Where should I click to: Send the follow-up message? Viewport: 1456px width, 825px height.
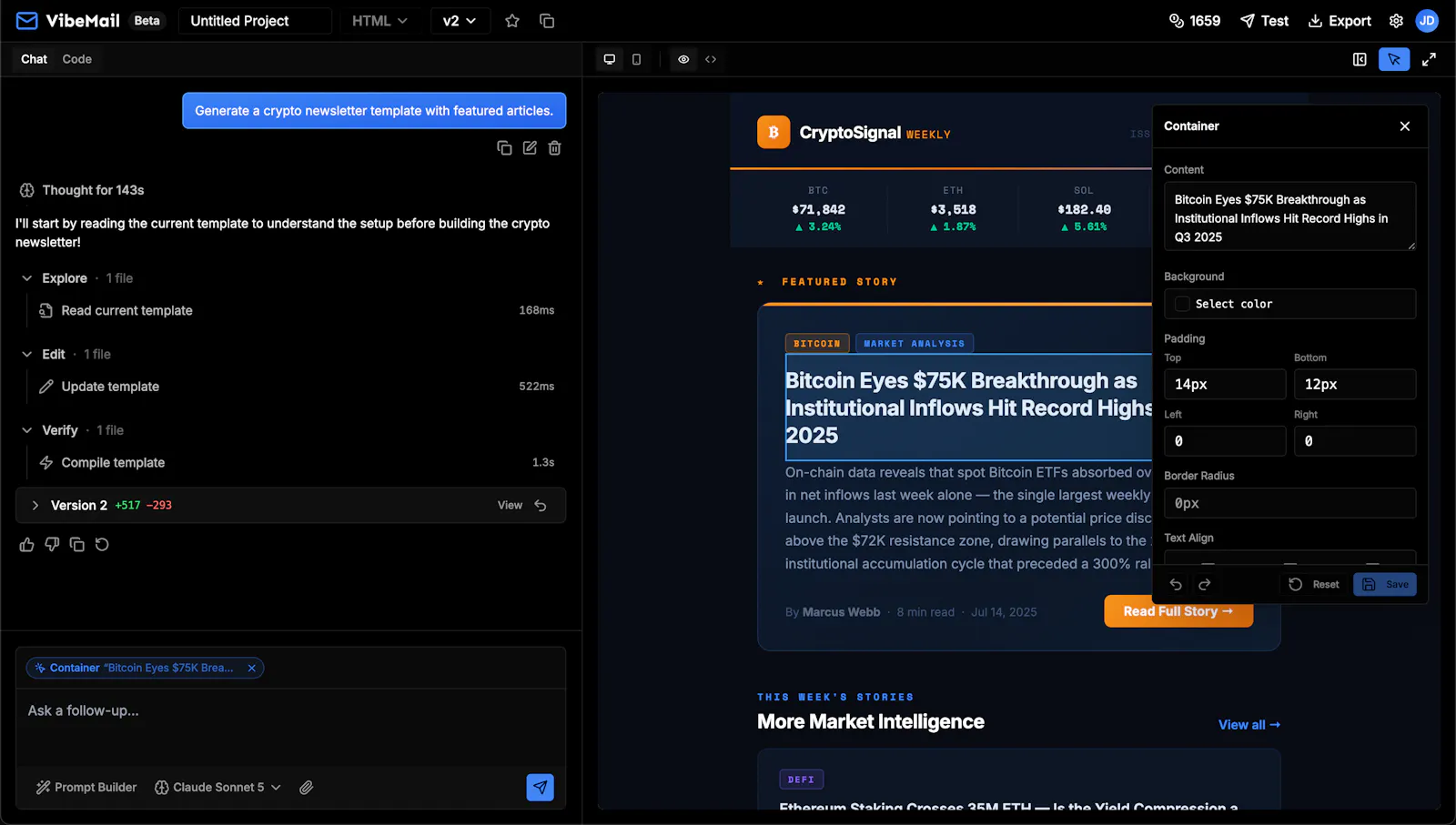tap(541, 788)
